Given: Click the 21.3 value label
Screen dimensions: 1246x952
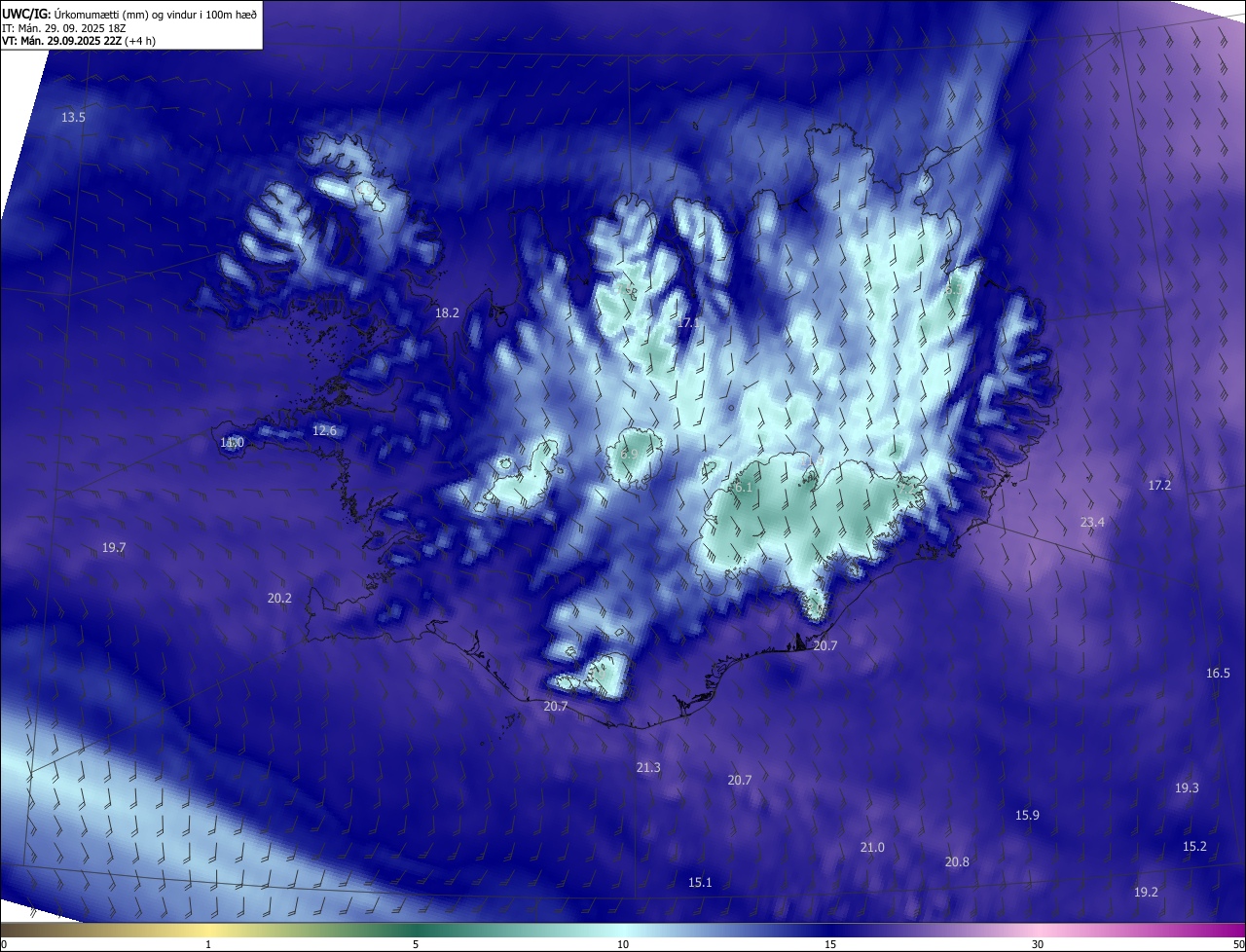Looking at the screenshot, I should (648, 768).
